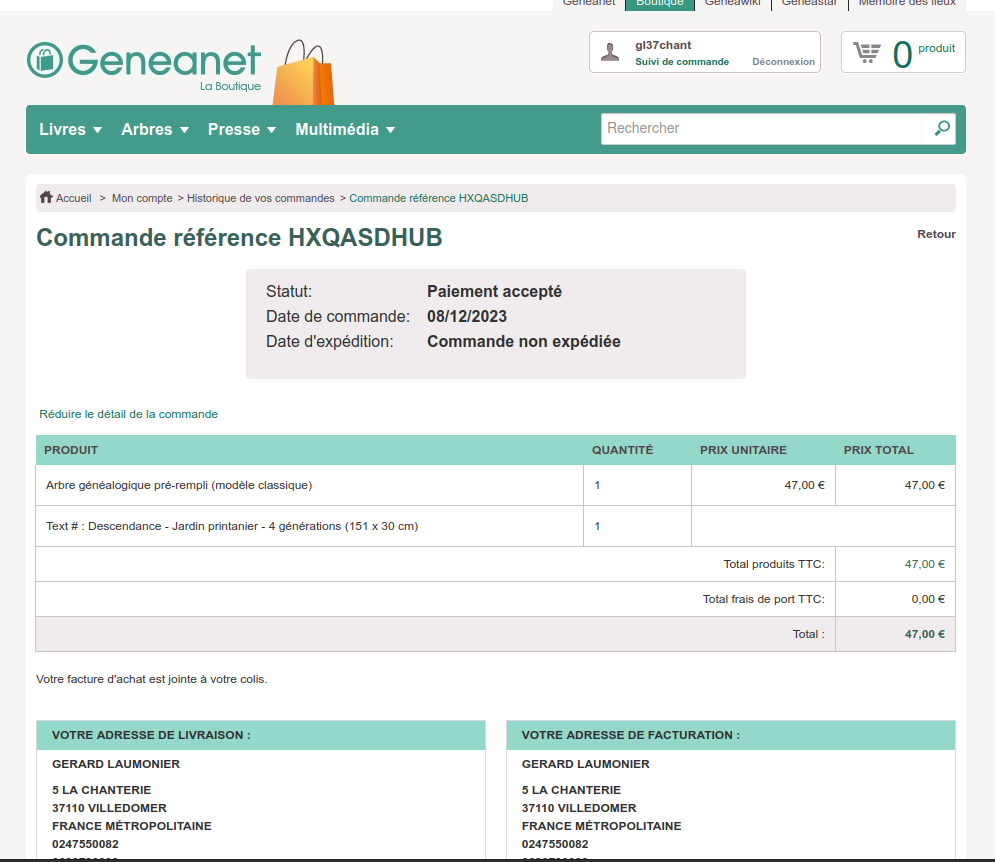
Task: Click the Déconnexion link
Action: 783,62
